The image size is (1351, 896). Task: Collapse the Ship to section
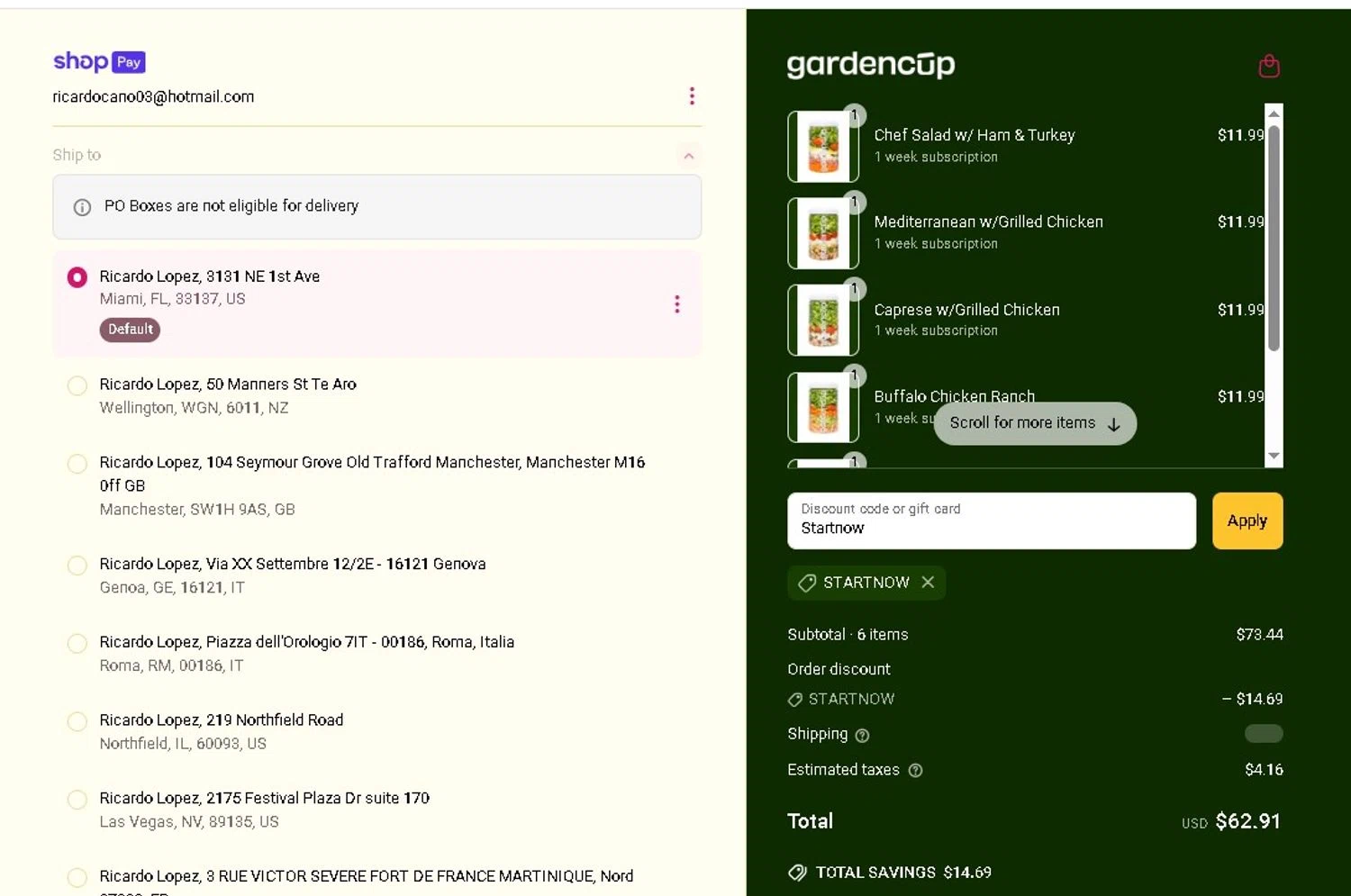[688, 156]
